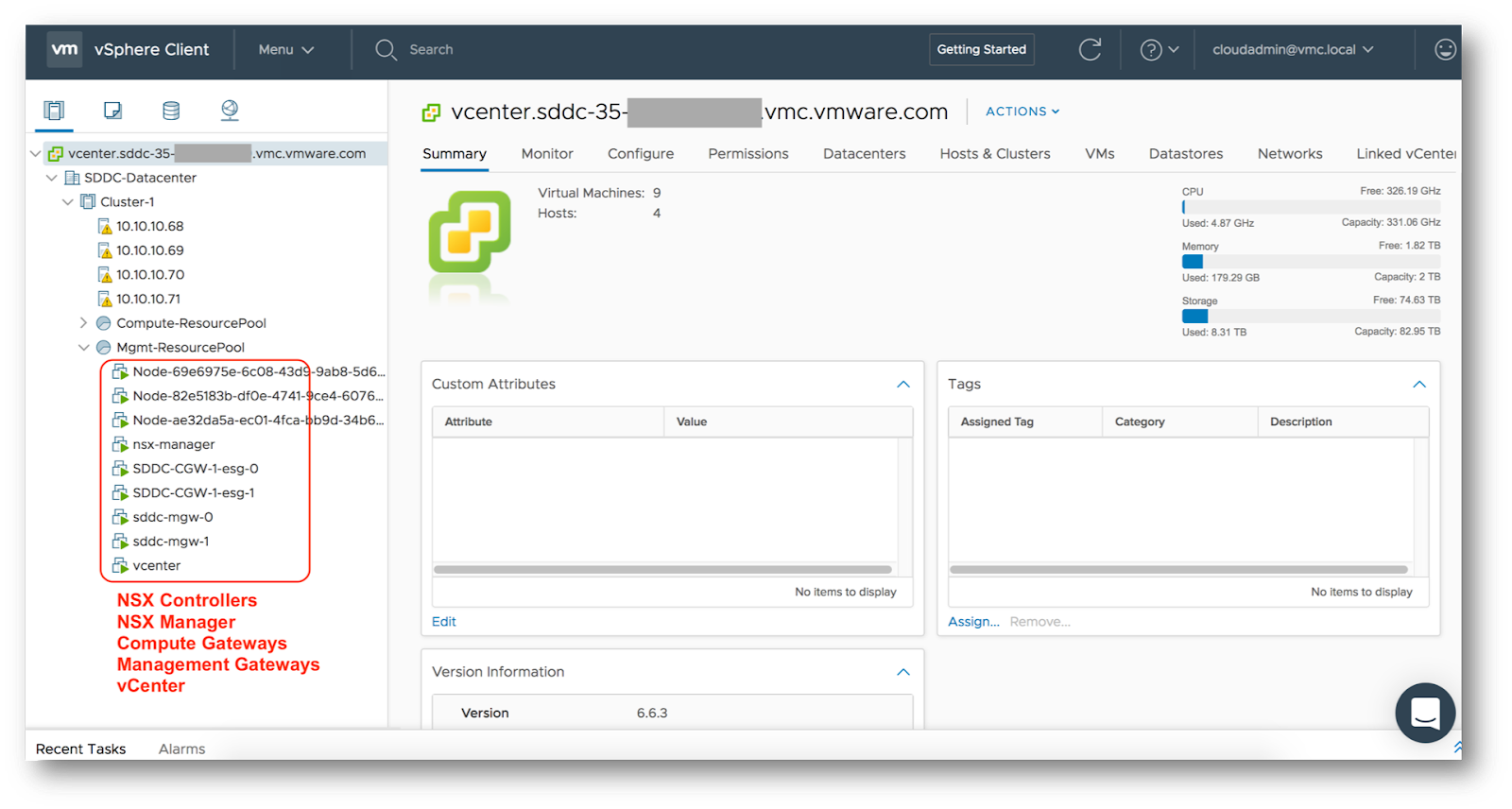The image size is (1512, 809).
Task: Open the Networking inventory view icon
Action: [x=230, y=111]
